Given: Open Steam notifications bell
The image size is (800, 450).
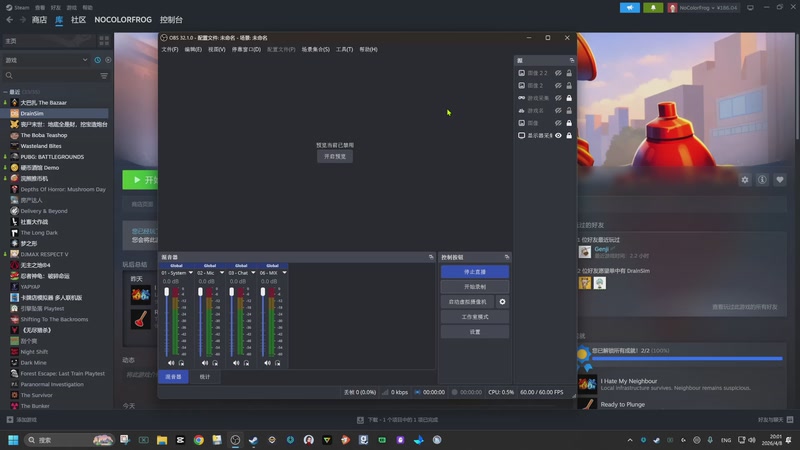Looking at the screenshot, I should [x=653, y=8].
